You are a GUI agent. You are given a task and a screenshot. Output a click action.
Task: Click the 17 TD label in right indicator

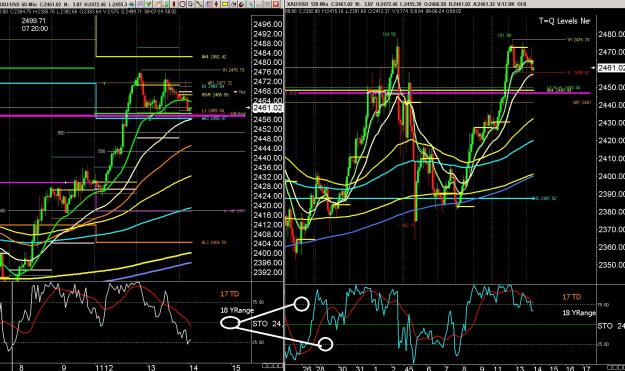tap(571, 297)
